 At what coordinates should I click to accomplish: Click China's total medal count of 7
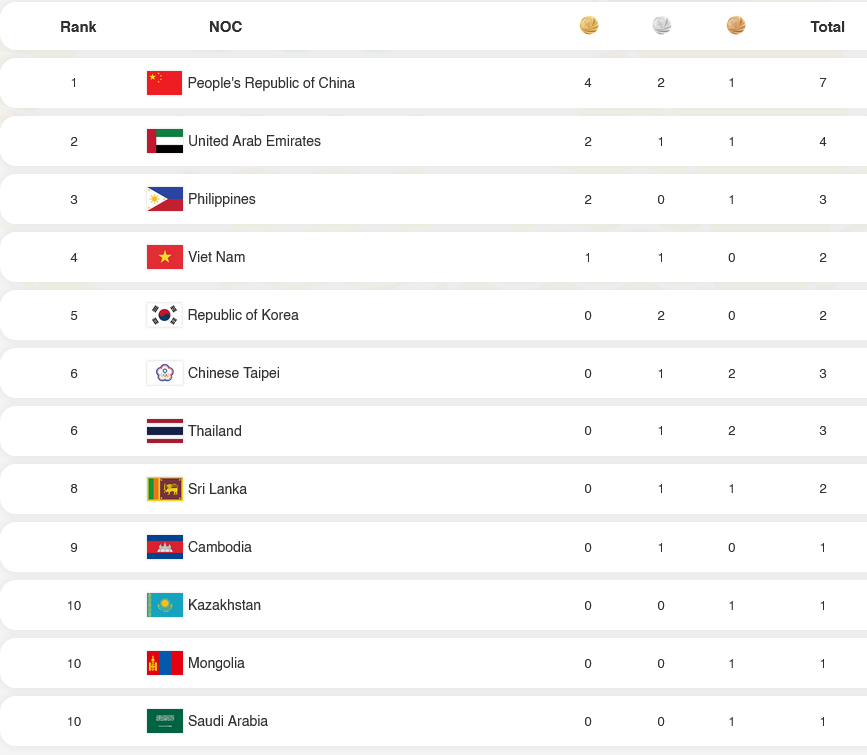point(823,83)
